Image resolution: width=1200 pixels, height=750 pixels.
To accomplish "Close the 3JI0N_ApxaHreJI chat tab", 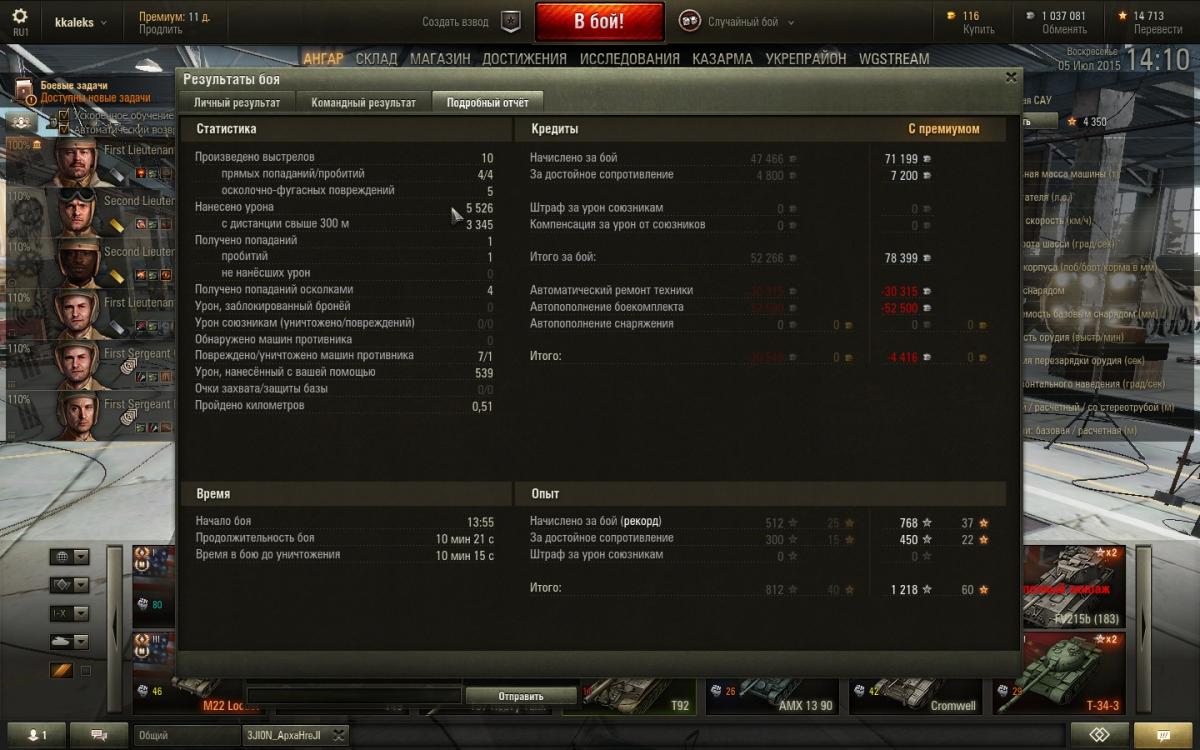I will tap(338, 735).
